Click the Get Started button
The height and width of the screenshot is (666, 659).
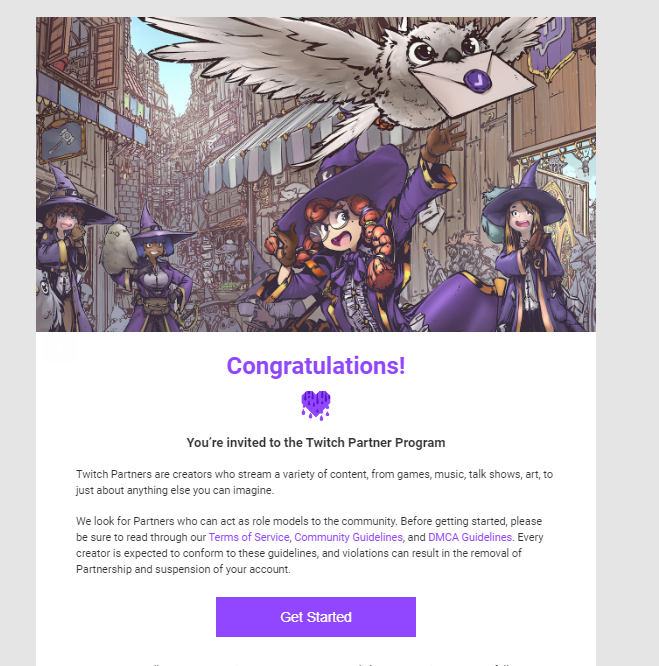pos(315,617)
